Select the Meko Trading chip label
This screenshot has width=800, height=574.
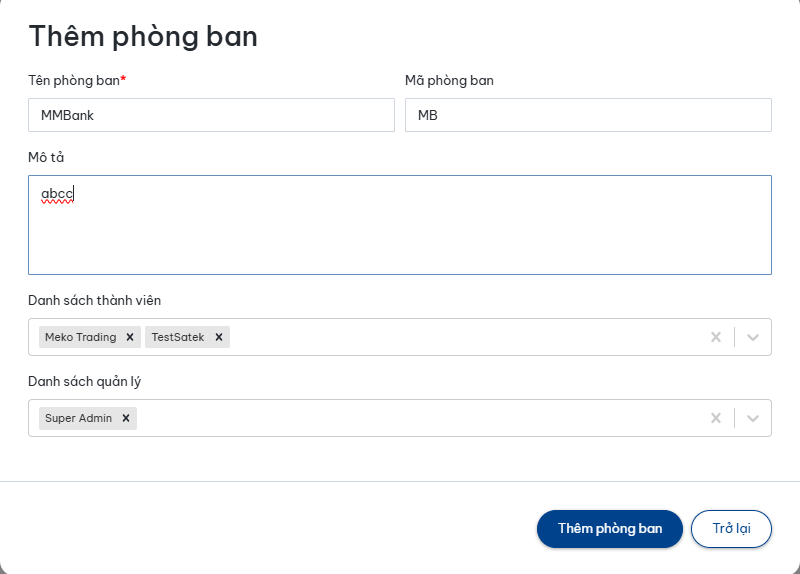81,337
